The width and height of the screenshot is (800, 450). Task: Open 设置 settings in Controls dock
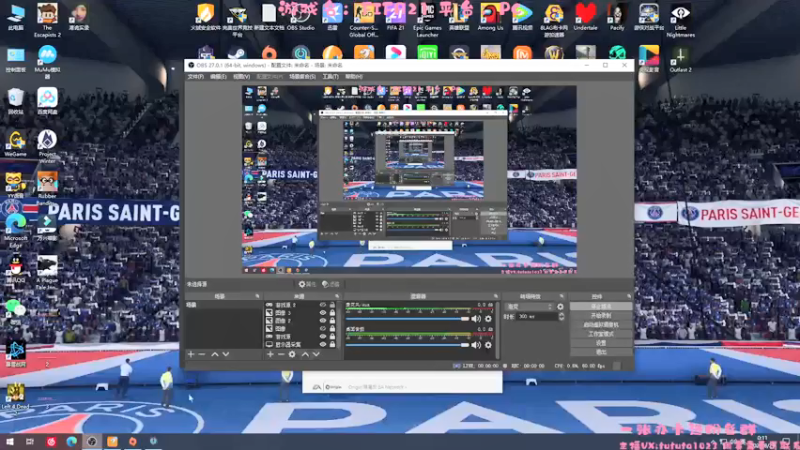[601, 343]
